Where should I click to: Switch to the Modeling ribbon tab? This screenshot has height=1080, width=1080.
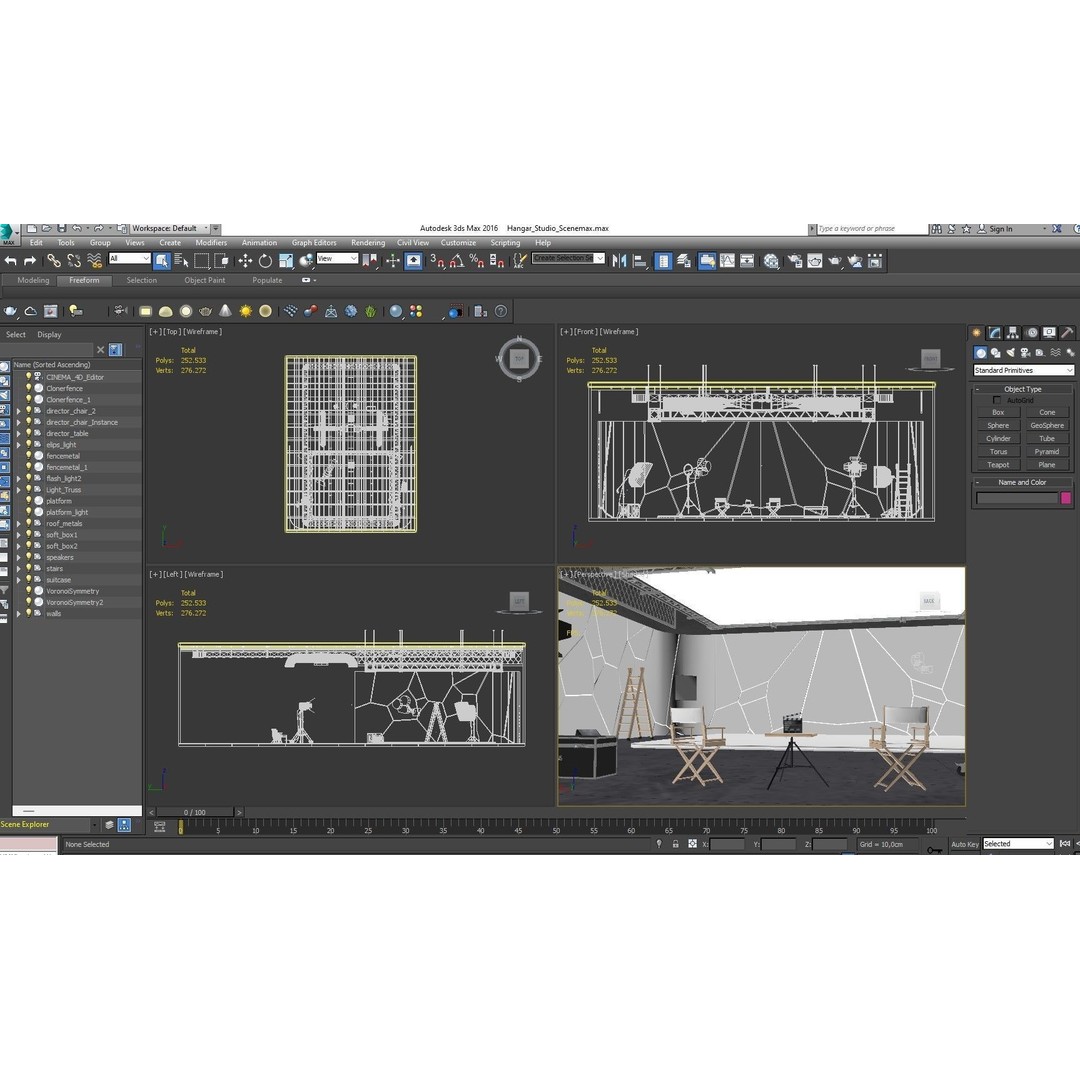point(33,280)
